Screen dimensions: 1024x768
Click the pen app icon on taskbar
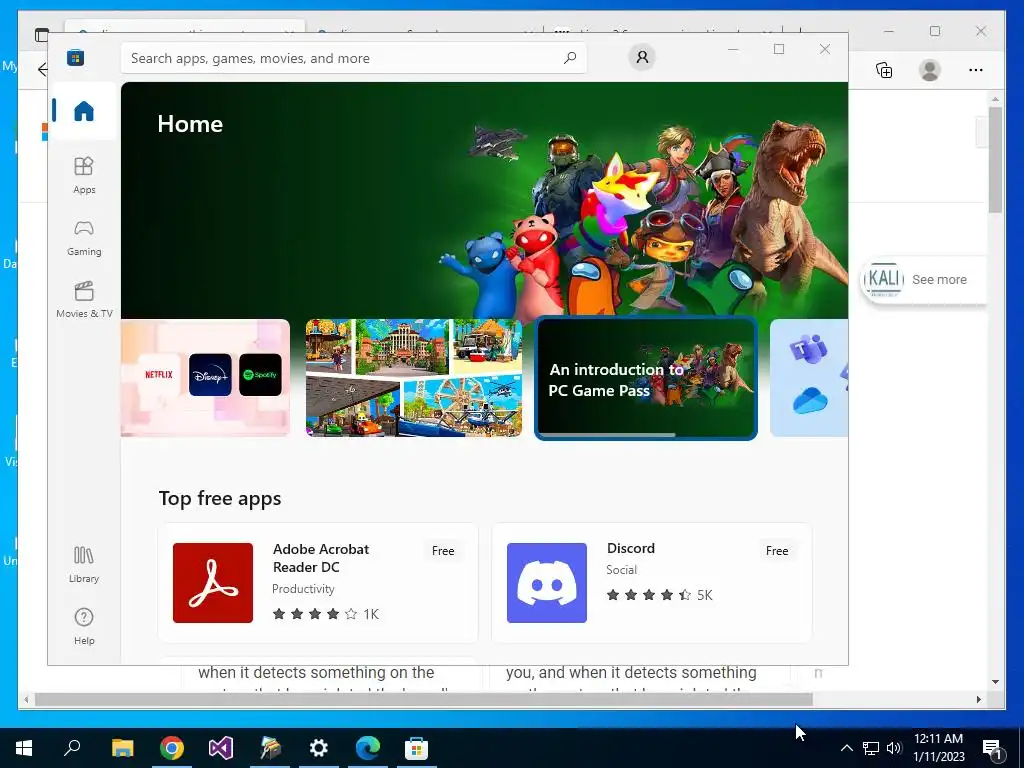tap(269, 748)
